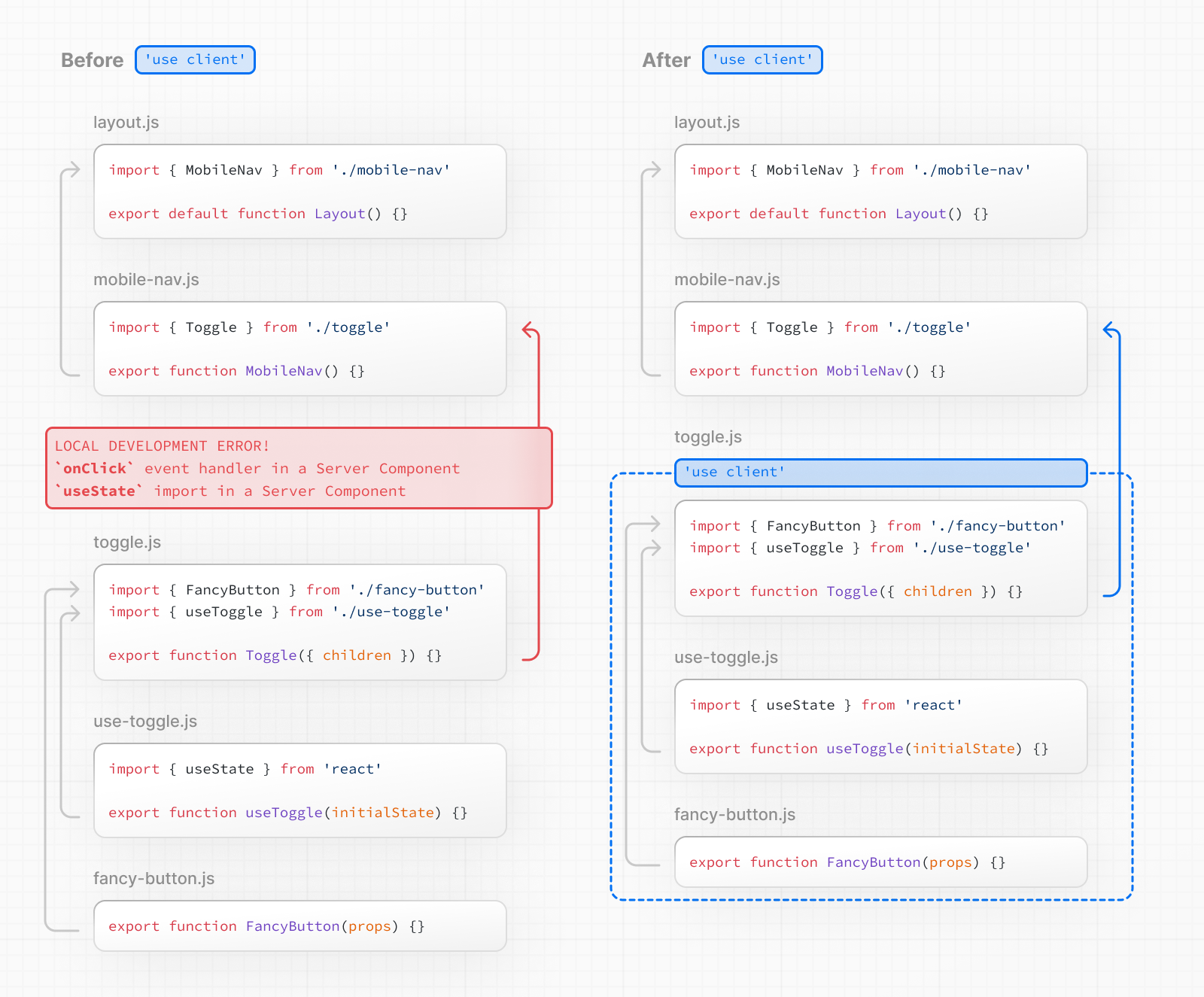Select the After heading label
The image size is (1204, 997).
pos(666,60)
